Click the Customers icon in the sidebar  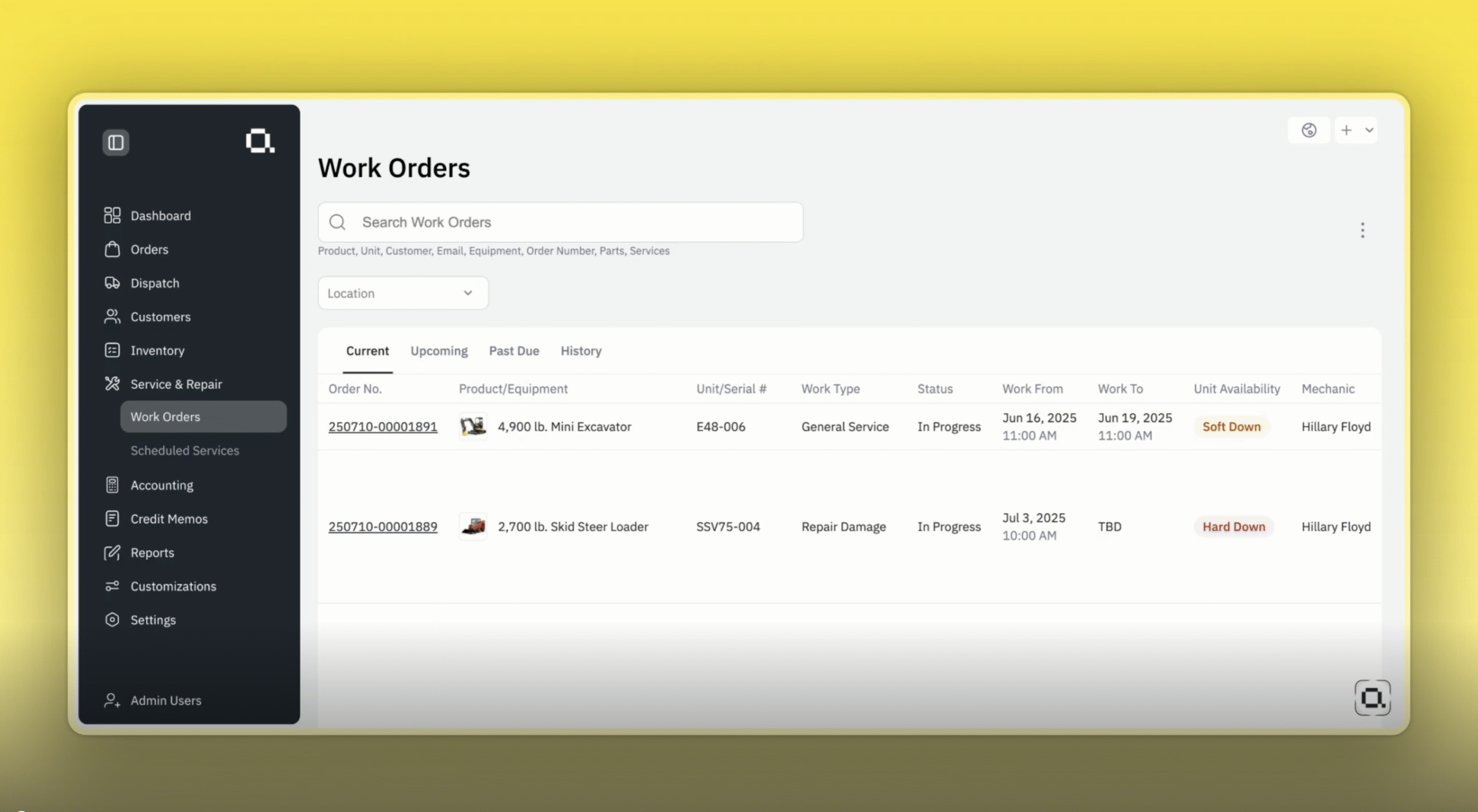click(x=112, y=316)
